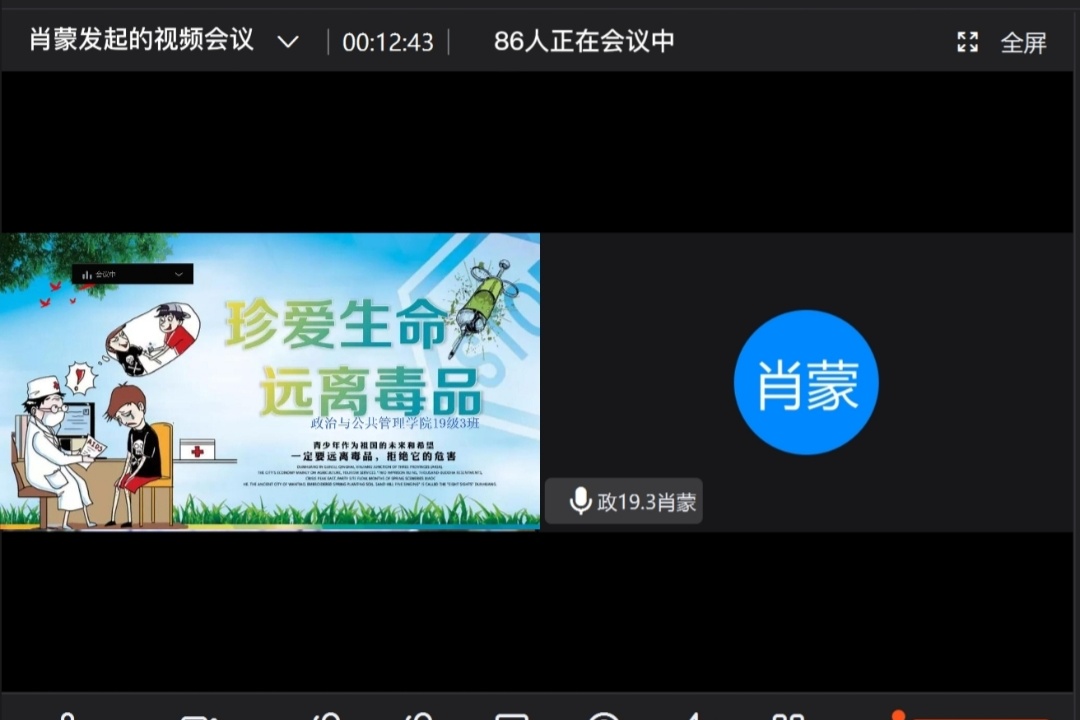Click the 00:12:43 meeting timer
Image resolution: width=1080 pixels, height=720 pixels.
tap(388, 42)
